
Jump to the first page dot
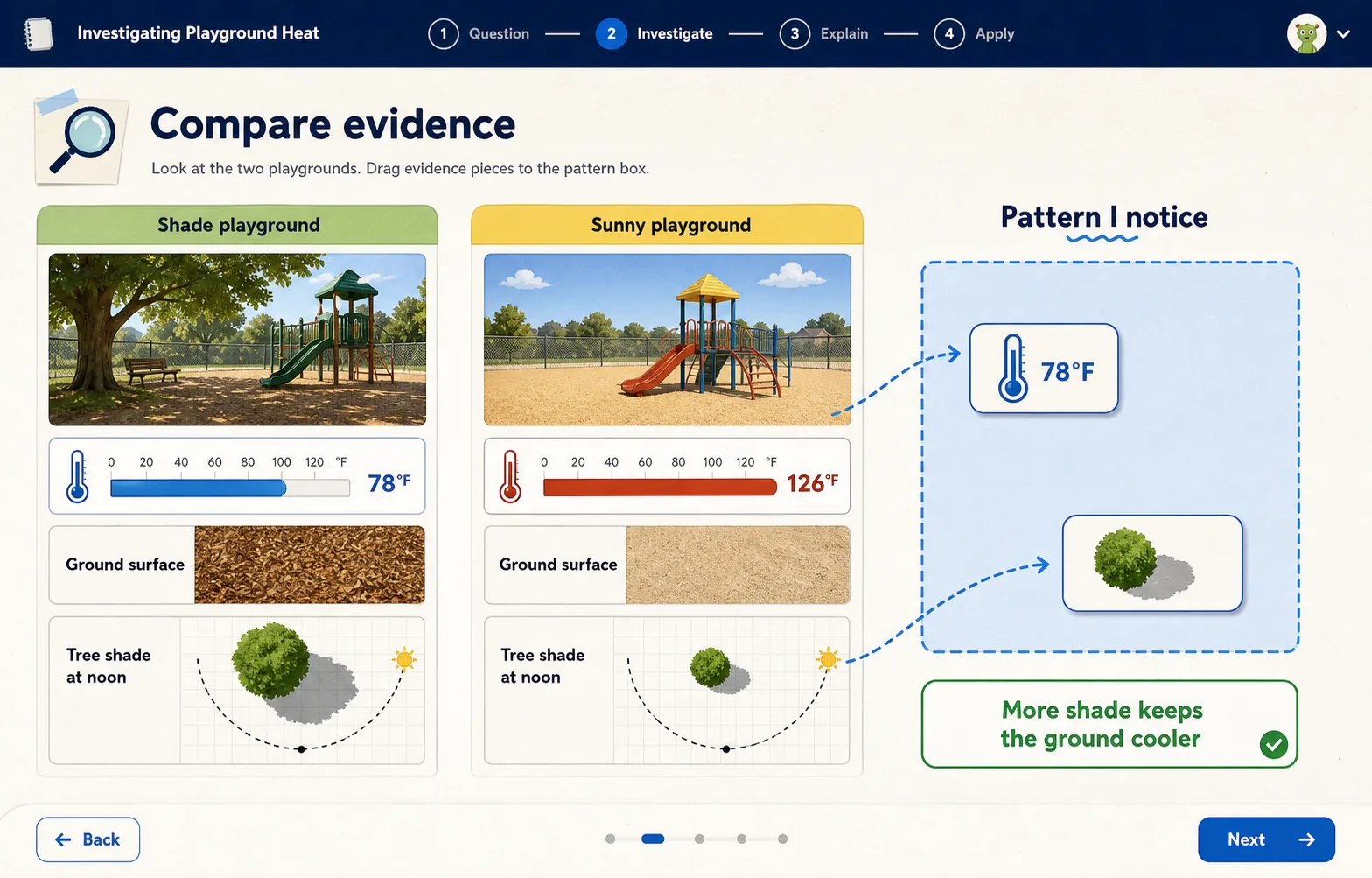click(611, 839)
